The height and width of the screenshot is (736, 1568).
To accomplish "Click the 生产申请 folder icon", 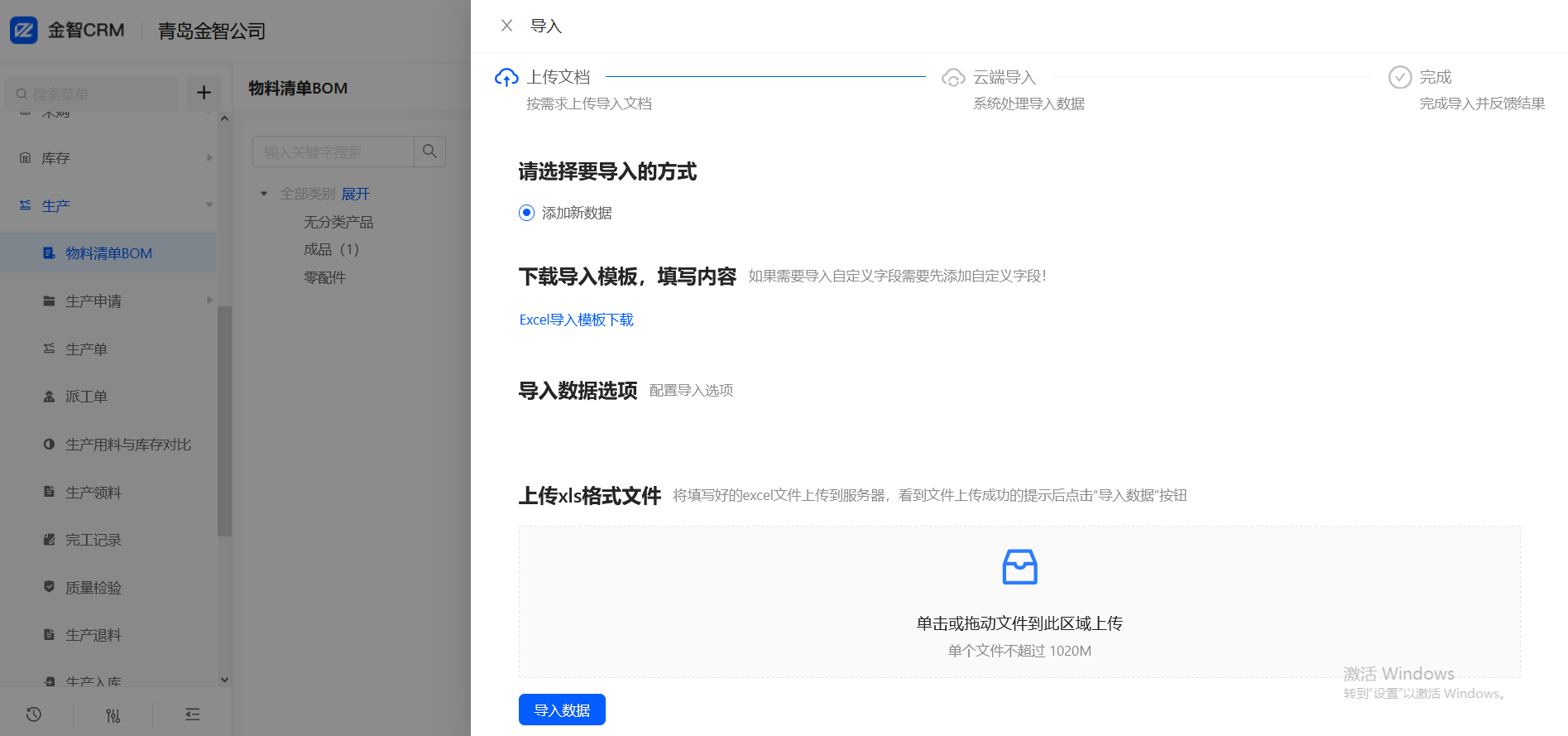I will [x=49, y=301].
